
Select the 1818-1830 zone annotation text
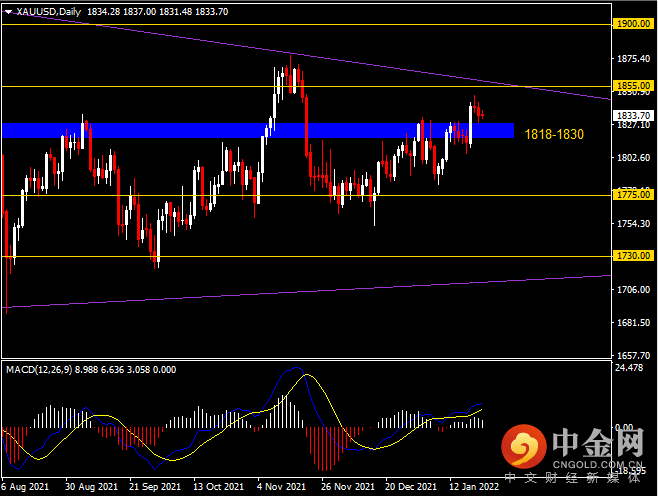point(554,134)
